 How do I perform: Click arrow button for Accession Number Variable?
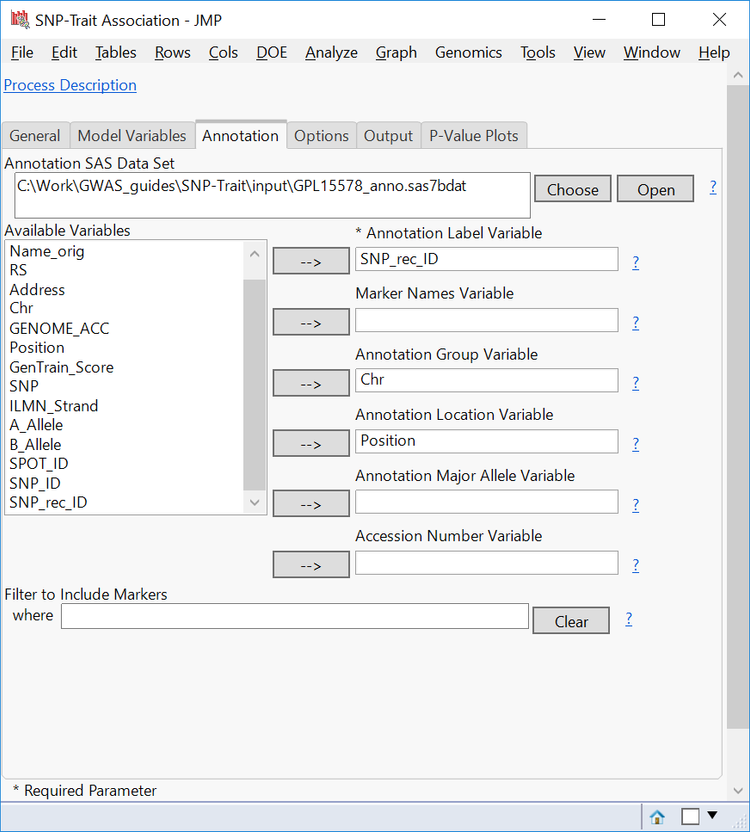tap(311, 565)
